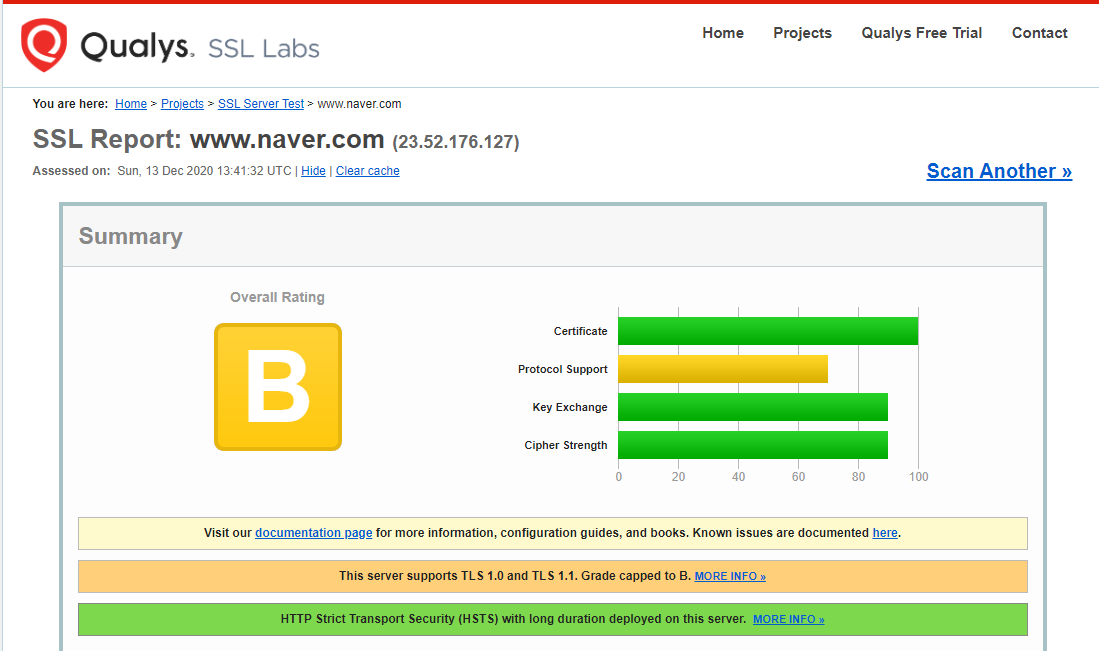Click the Qualys shield logo icon

coord(44,46)
